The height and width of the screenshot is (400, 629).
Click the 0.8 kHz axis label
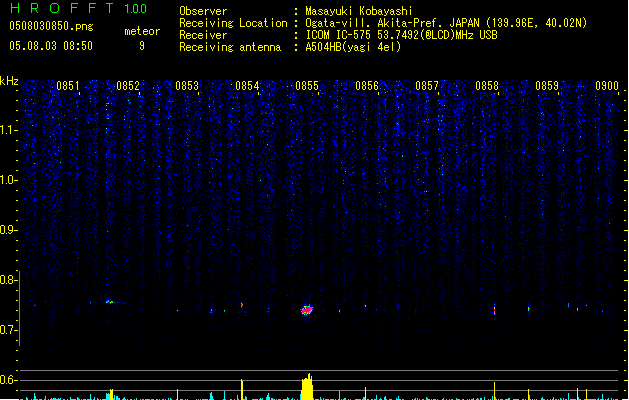click(x=9, y=280)
